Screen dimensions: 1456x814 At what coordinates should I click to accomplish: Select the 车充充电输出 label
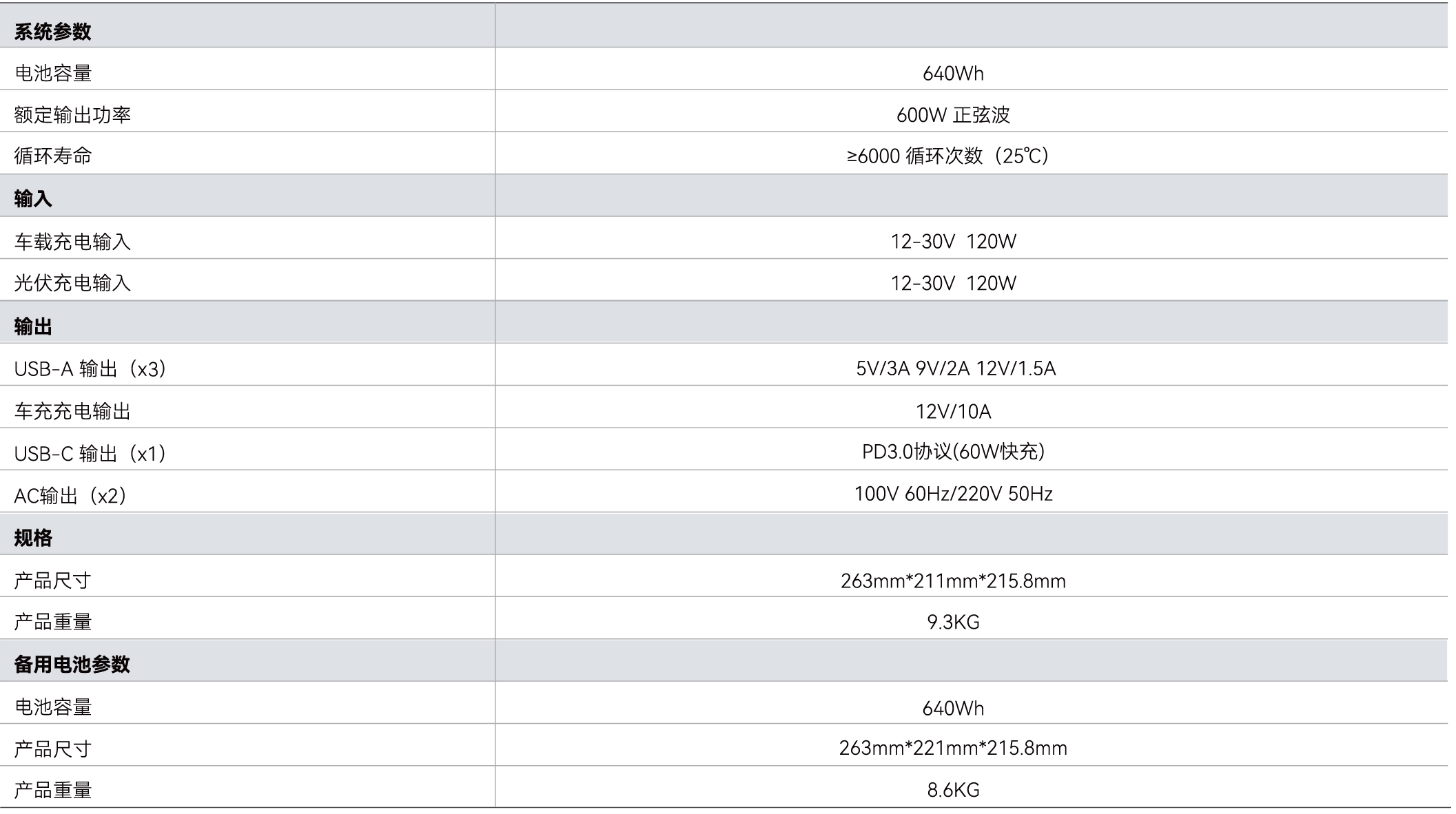(x=72, y=412)
